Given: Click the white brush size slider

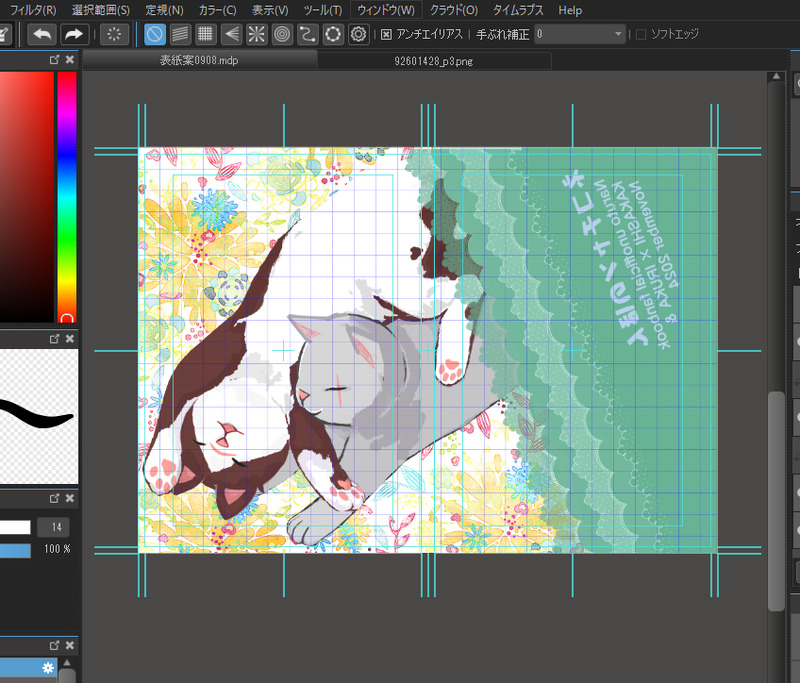Looking at the screenshot, I should [x=15, y=527].
